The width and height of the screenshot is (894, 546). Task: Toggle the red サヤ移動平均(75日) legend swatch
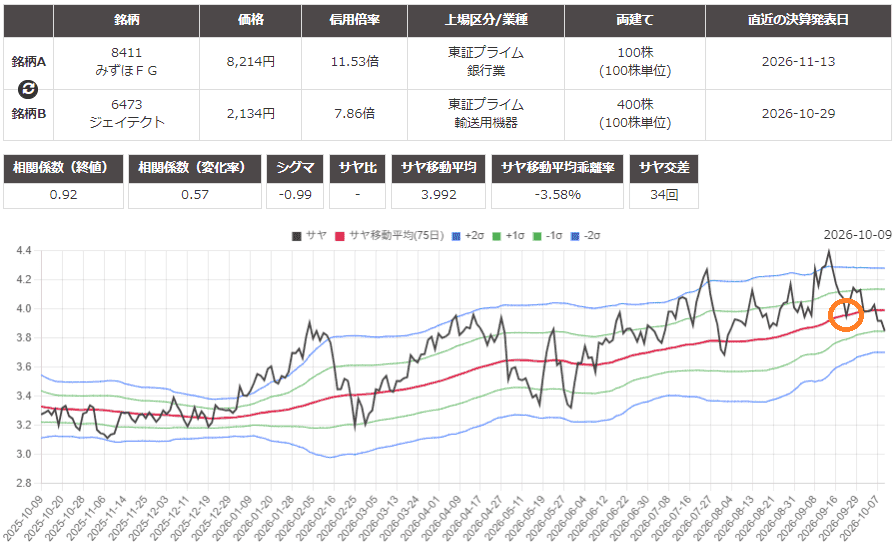(x=340, y=236)
